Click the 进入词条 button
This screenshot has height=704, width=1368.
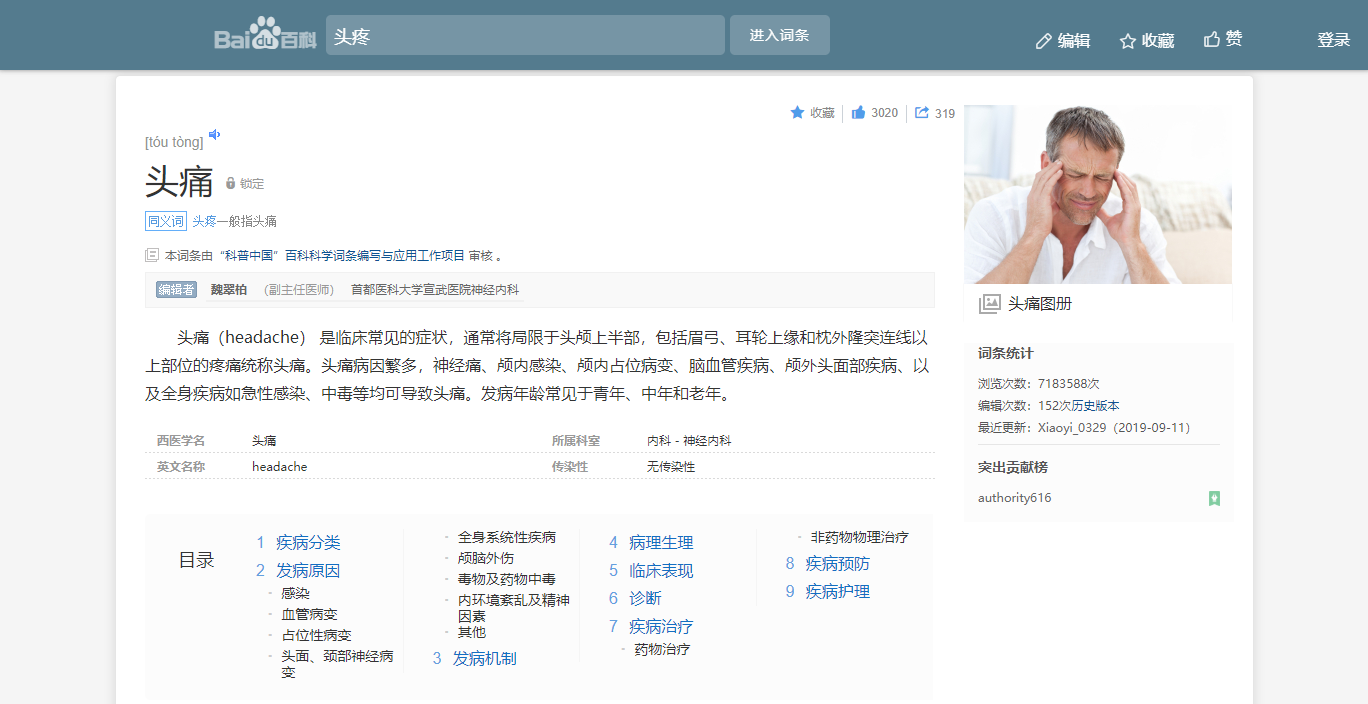coord(780,35)
